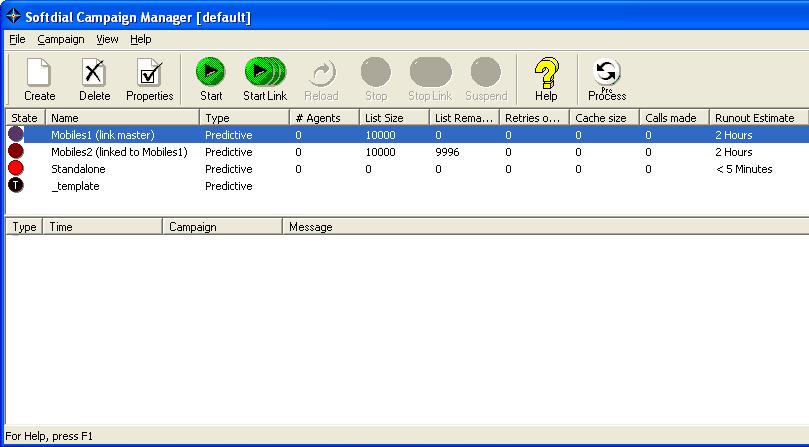Click the < 5 Minutes runout estimate

pyautogui.click(x=744, y=169)
